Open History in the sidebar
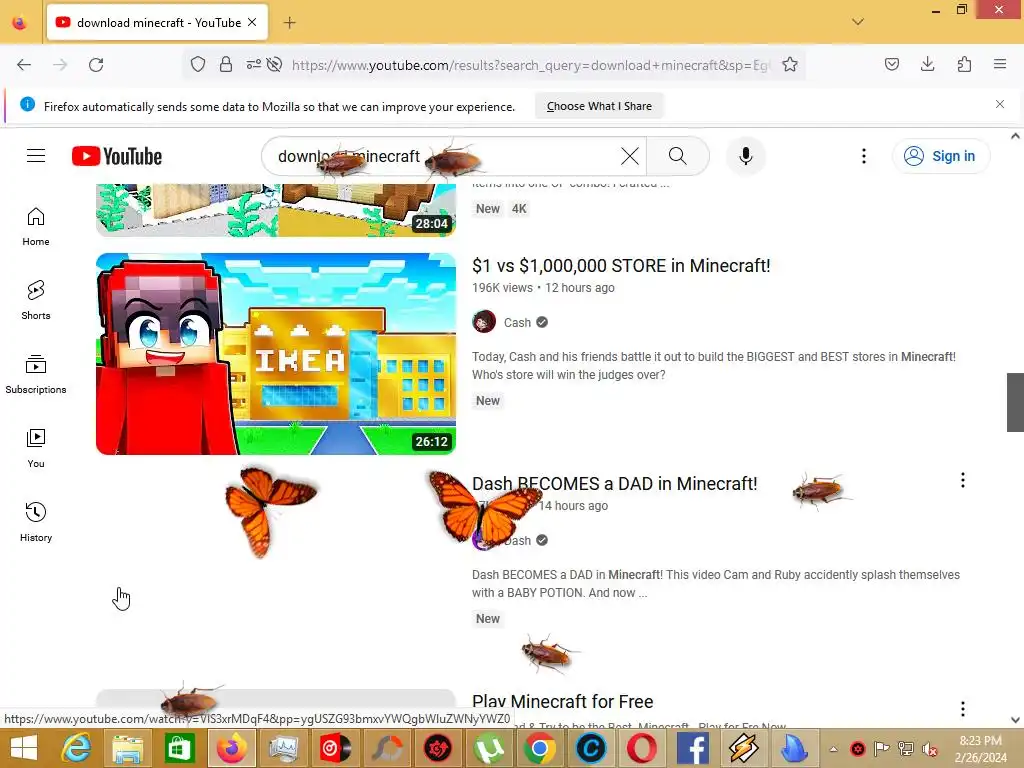1024x768 pixels. 36,522
